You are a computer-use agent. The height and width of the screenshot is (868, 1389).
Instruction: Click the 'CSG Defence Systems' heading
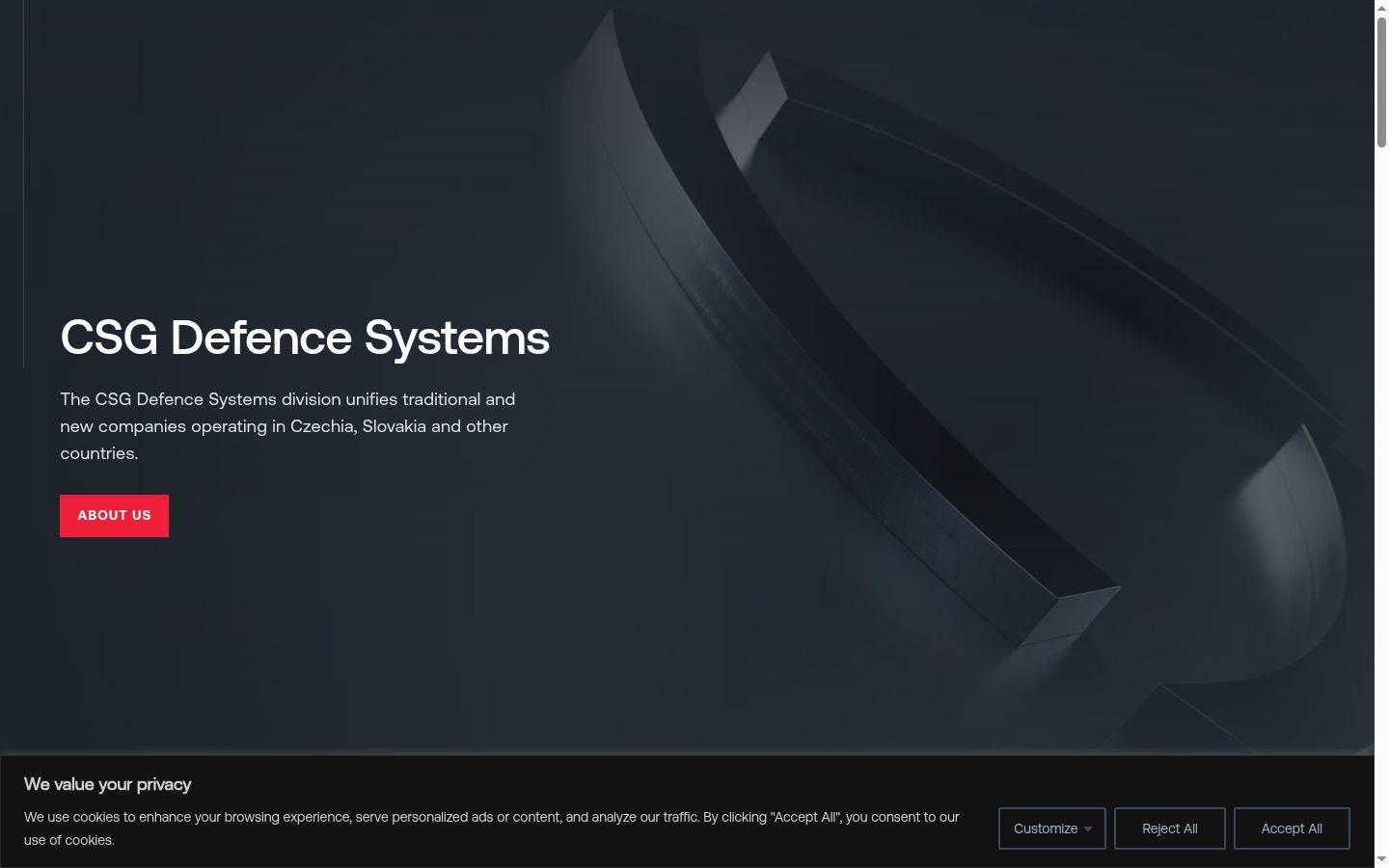point(305,338)
